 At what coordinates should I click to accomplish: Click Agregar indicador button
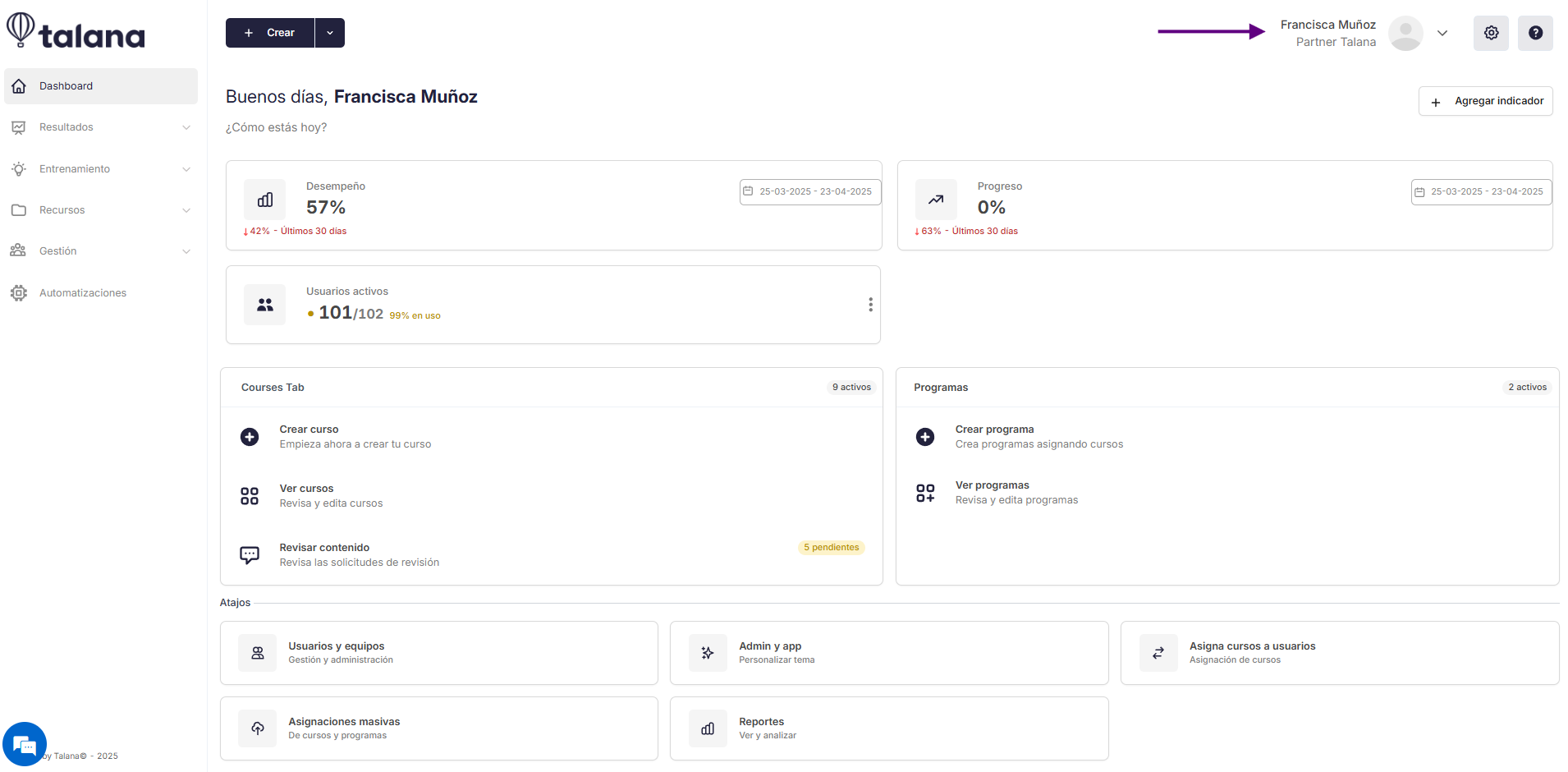(x=1486, y=101)
